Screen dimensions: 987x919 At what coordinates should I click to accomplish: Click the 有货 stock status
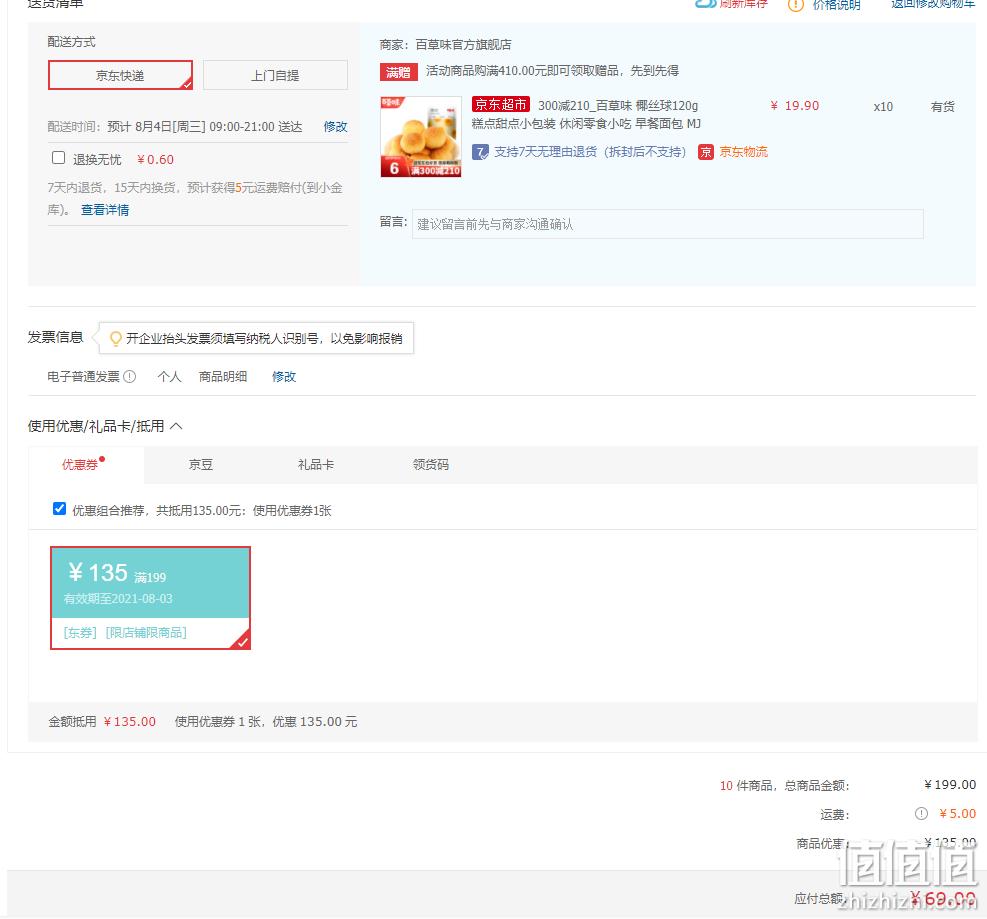click(943, 107)
